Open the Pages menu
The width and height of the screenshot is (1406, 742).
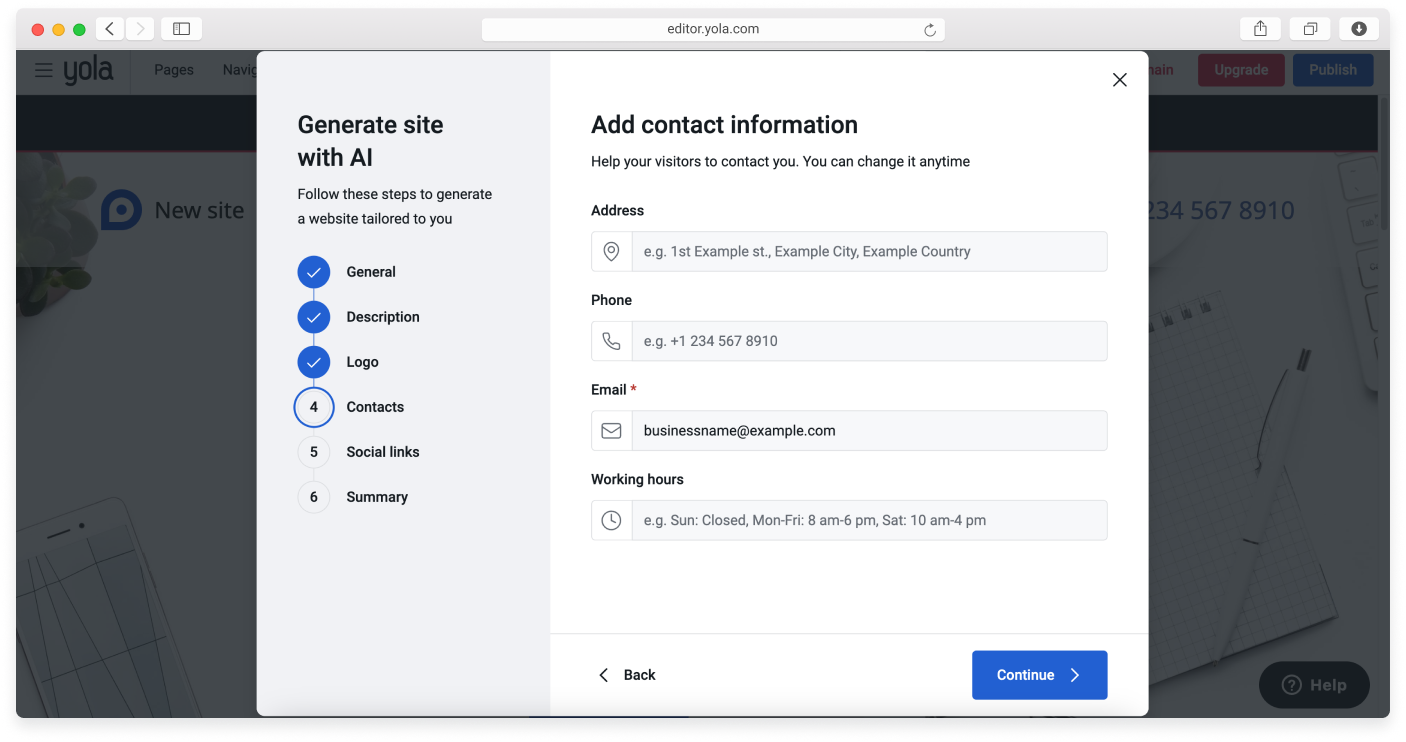pyautogui.click(x=174, y=70)
